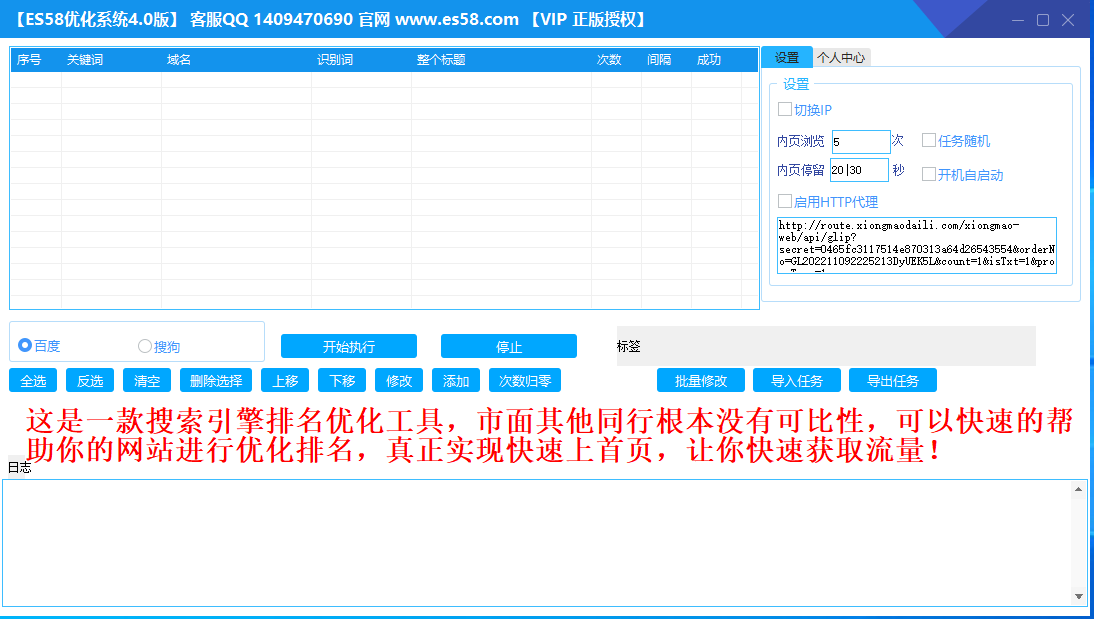Click the 导出任务 export button
The width and height of the screenshot is (1094, 619).
coord(892,381)
